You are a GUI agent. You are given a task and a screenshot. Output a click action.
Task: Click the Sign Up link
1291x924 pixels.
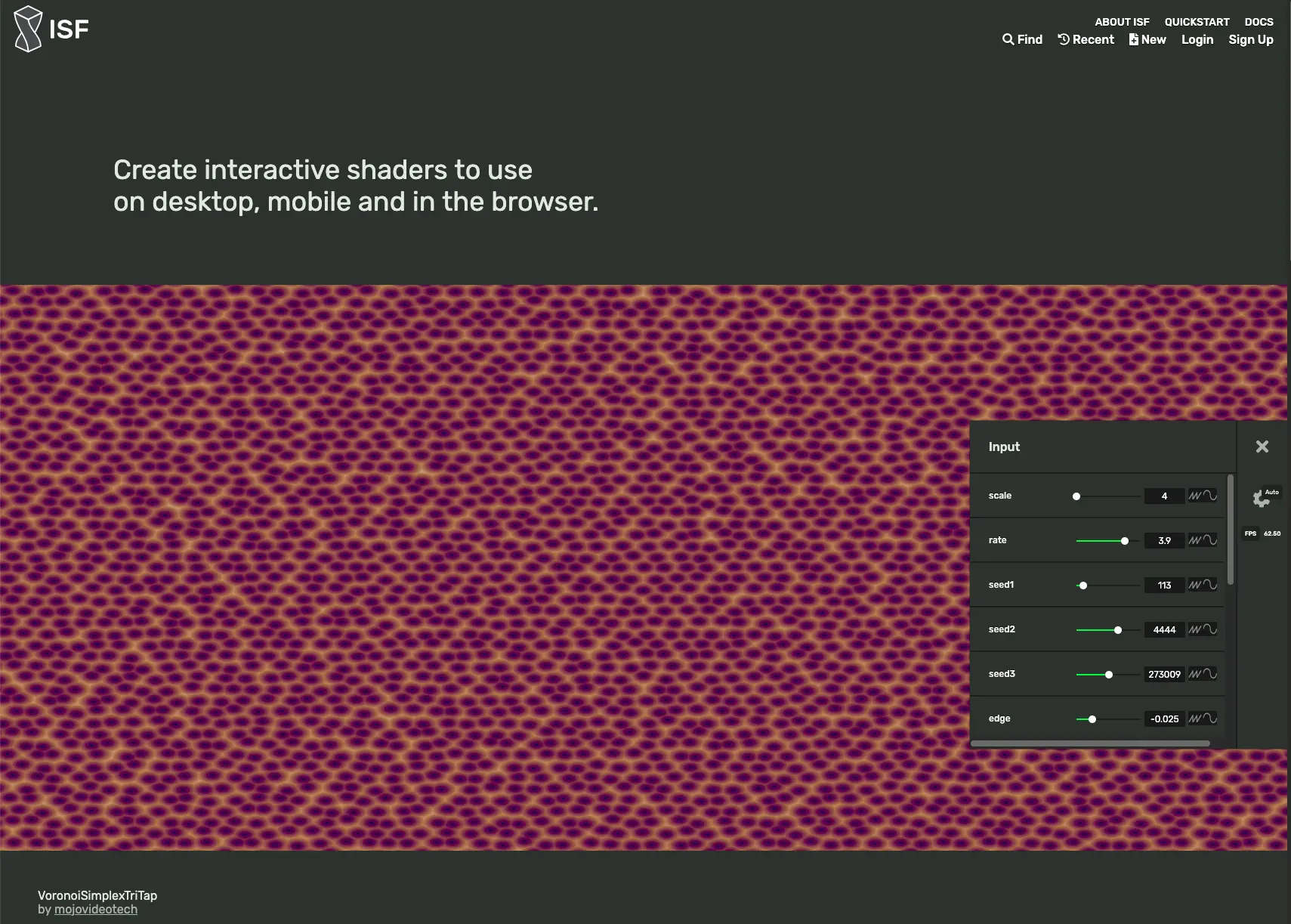click(1251, 39)
